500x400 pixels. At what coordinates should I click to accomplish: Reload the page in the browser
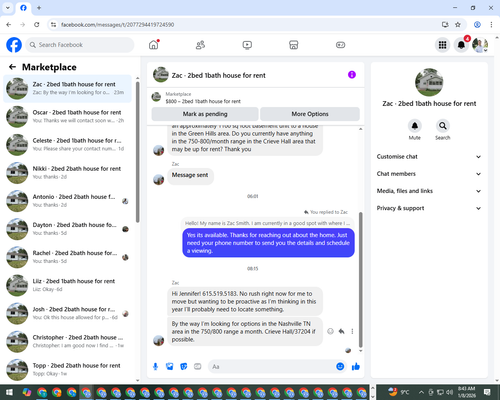(37, 24)
